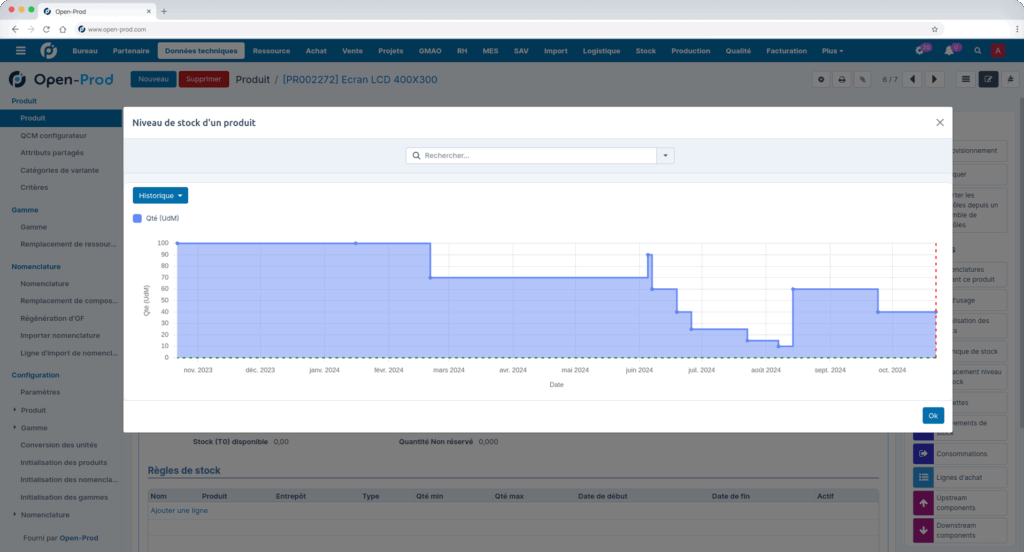Click the Consommations arrow icon

click(x=923, y=453)
